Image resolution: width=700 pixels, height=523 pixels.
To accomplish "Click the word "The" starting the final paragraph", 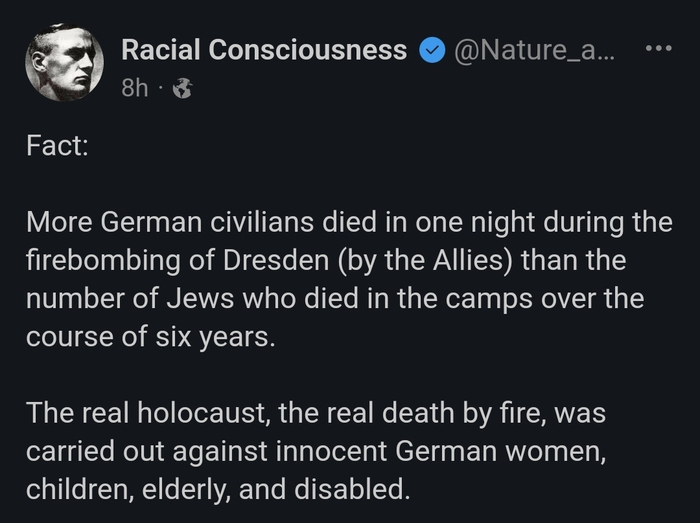I will 48,413.
